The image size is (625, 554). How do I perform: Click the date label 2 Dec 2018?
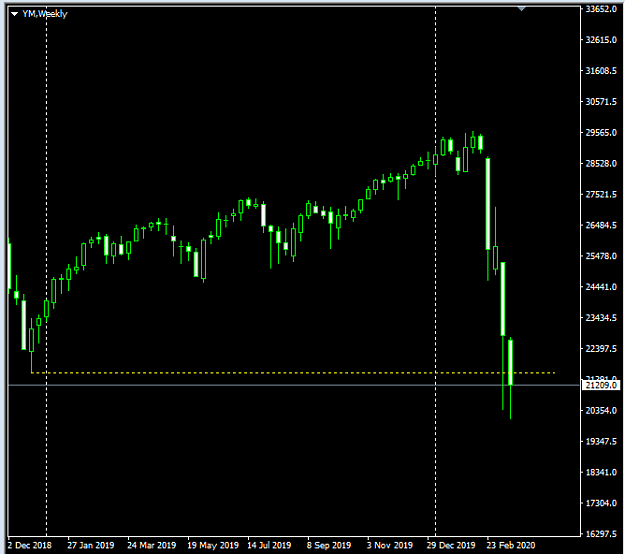click(x=30, y=545)
